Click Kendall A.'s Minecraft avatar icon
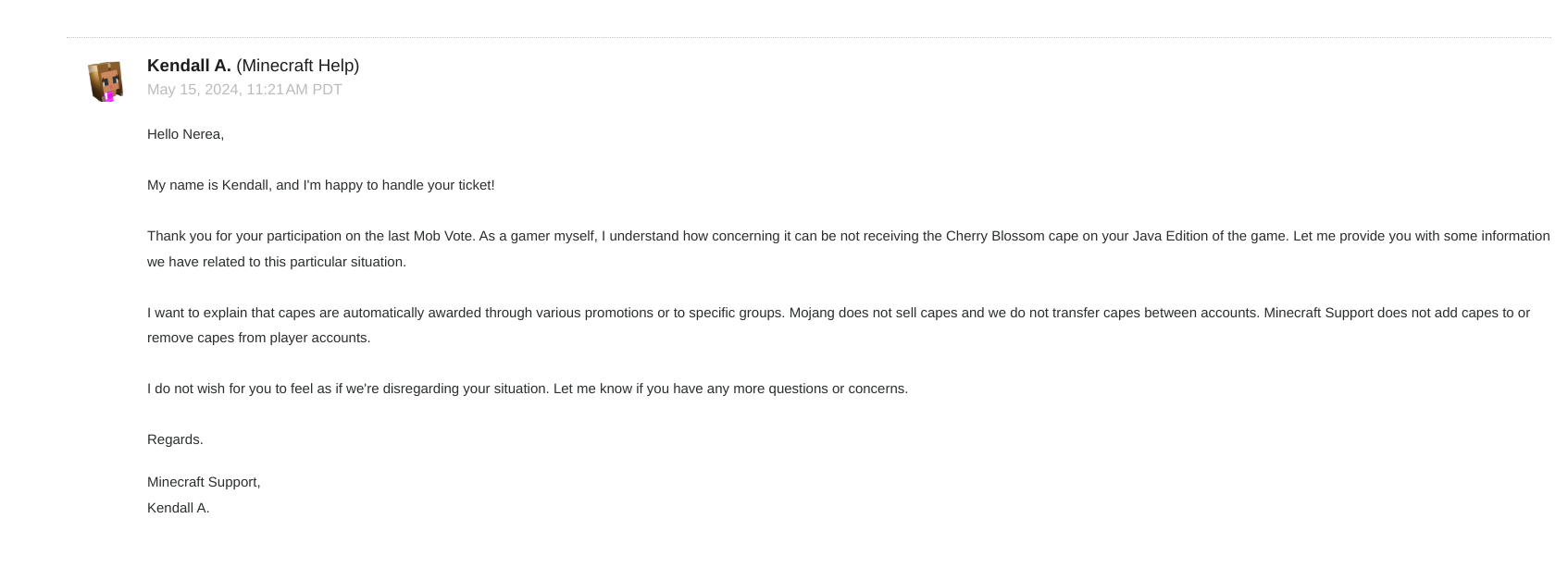The height and width of the screenshot is (568, 1568). pos(106,81)
